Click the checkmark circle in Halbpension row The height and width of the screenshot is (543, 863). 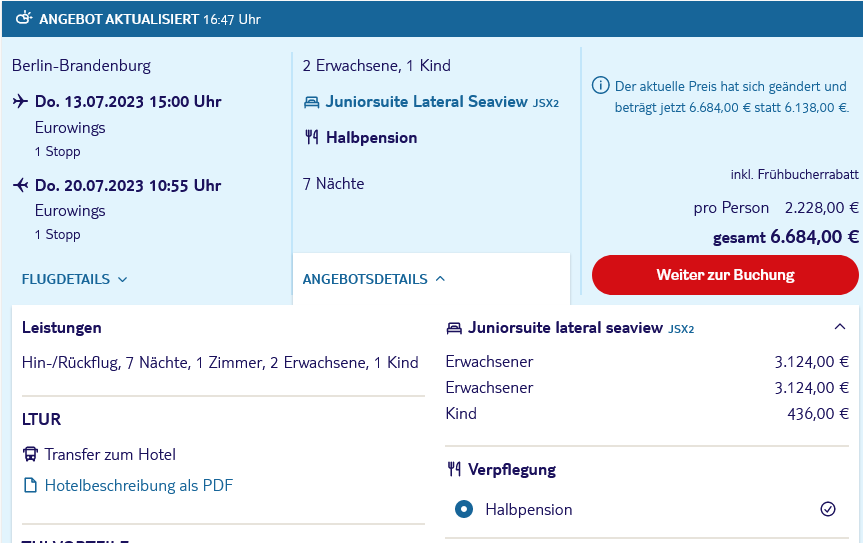click(828, 509)
